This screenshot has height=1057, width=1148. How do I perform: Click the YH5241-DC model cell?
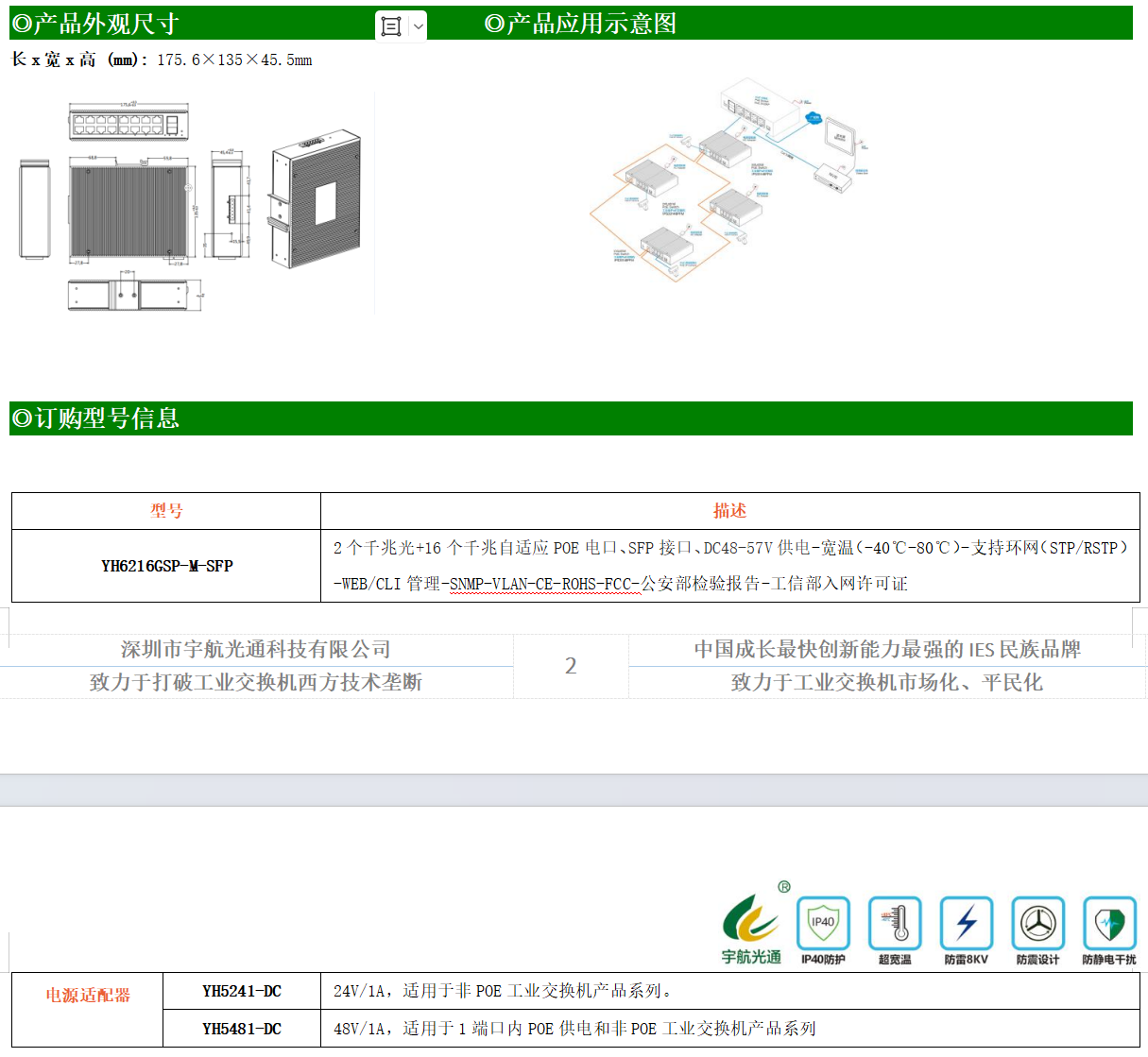[242, 991]
